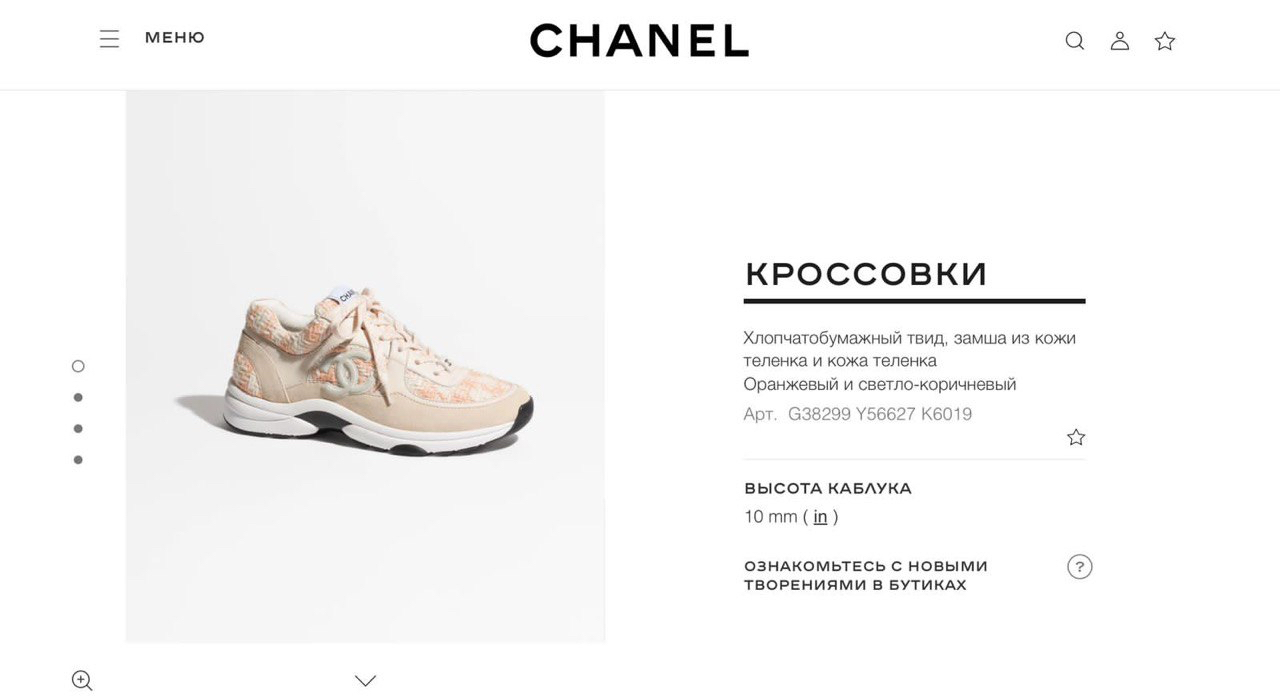Image resolution: width=1280 pixels, height=698 pixels.
Task: Open help question mark icon
Action: pos(1080,567)
